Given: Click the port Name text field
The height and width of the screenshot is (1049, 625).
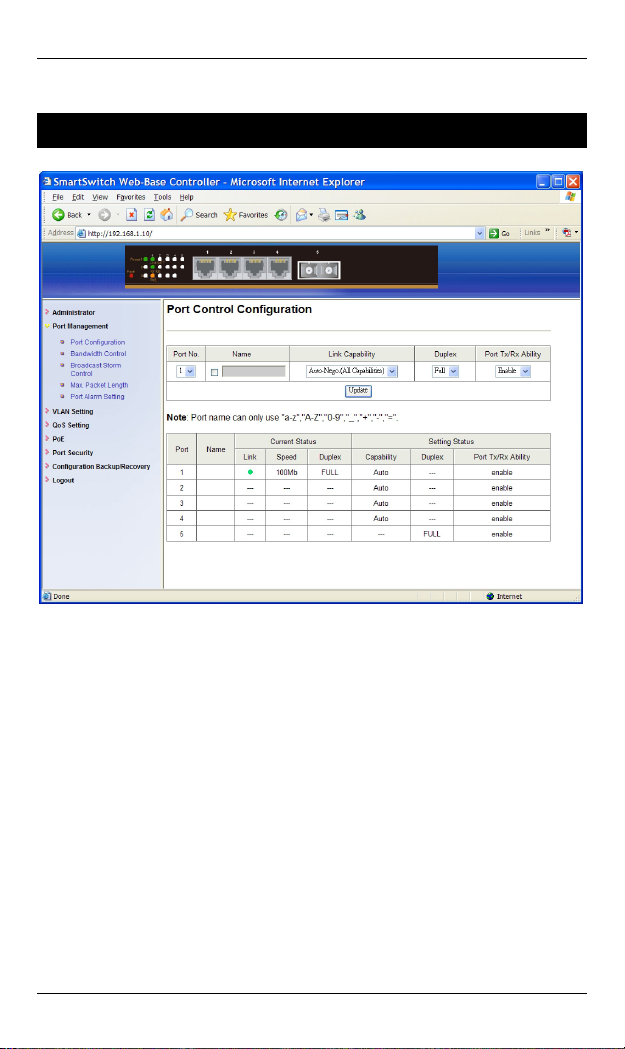Looking at the screenshot, I should pos(254,371).
